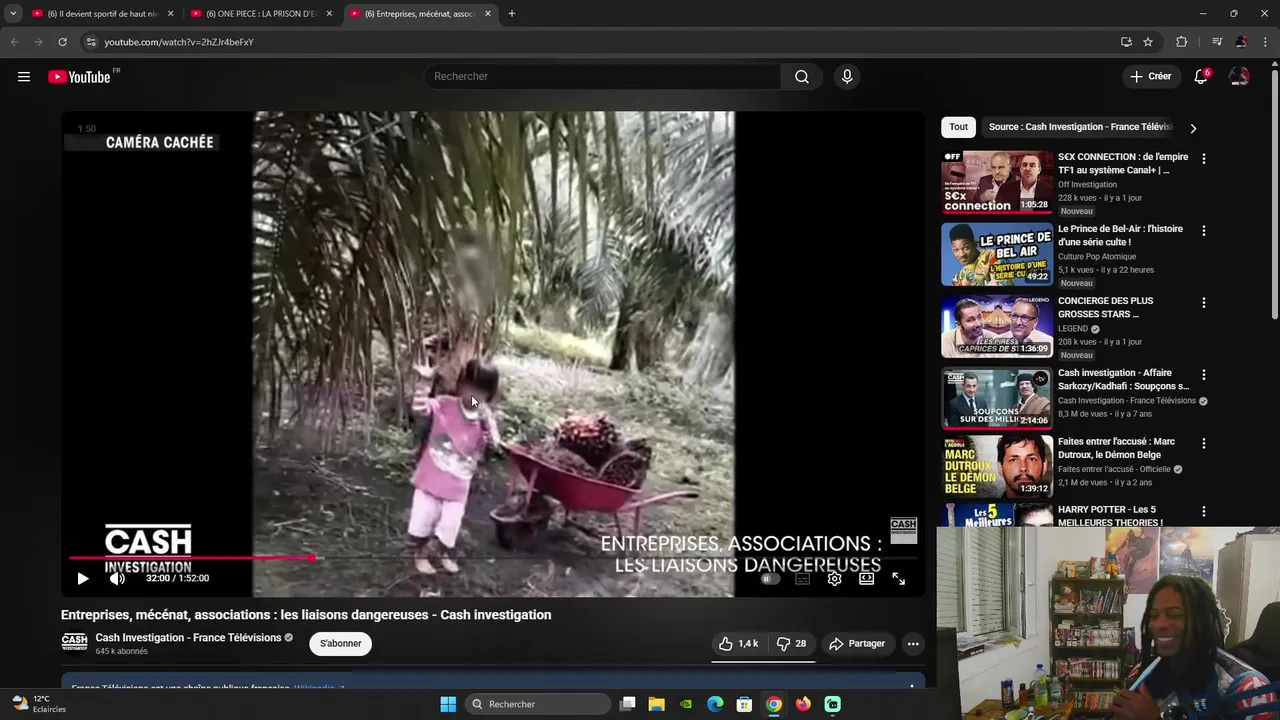This screenshot has height=720, width=1280.
Task: Open Windows Start menu
Action: click(x=448, y=704)
